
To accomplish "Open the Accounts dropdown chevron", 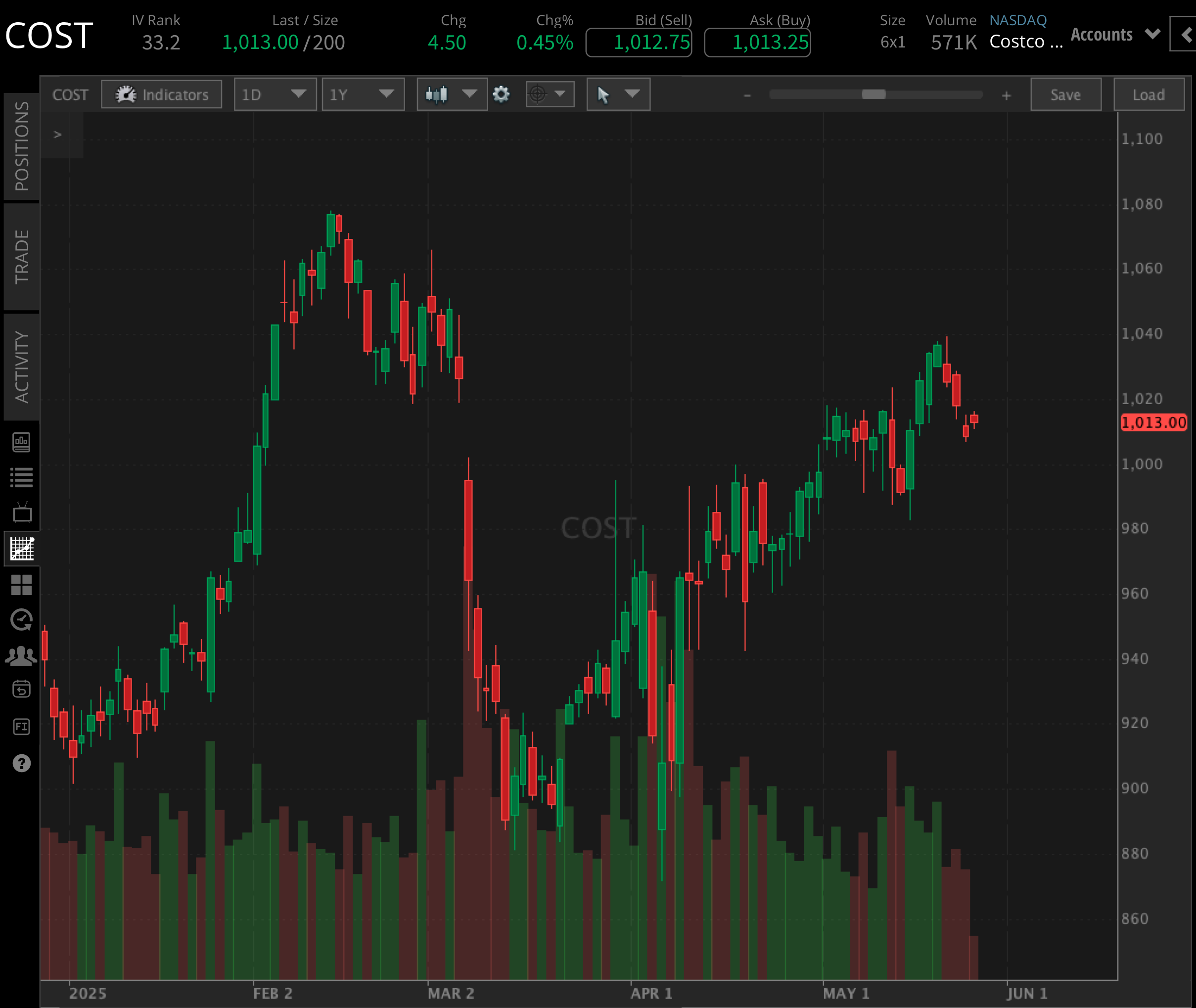I will [1152, 34].
